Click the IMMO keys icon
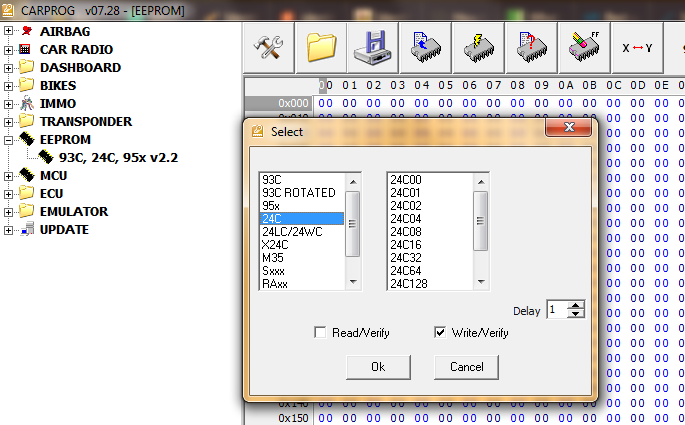The image size is (685, 425). coord(27,103)
